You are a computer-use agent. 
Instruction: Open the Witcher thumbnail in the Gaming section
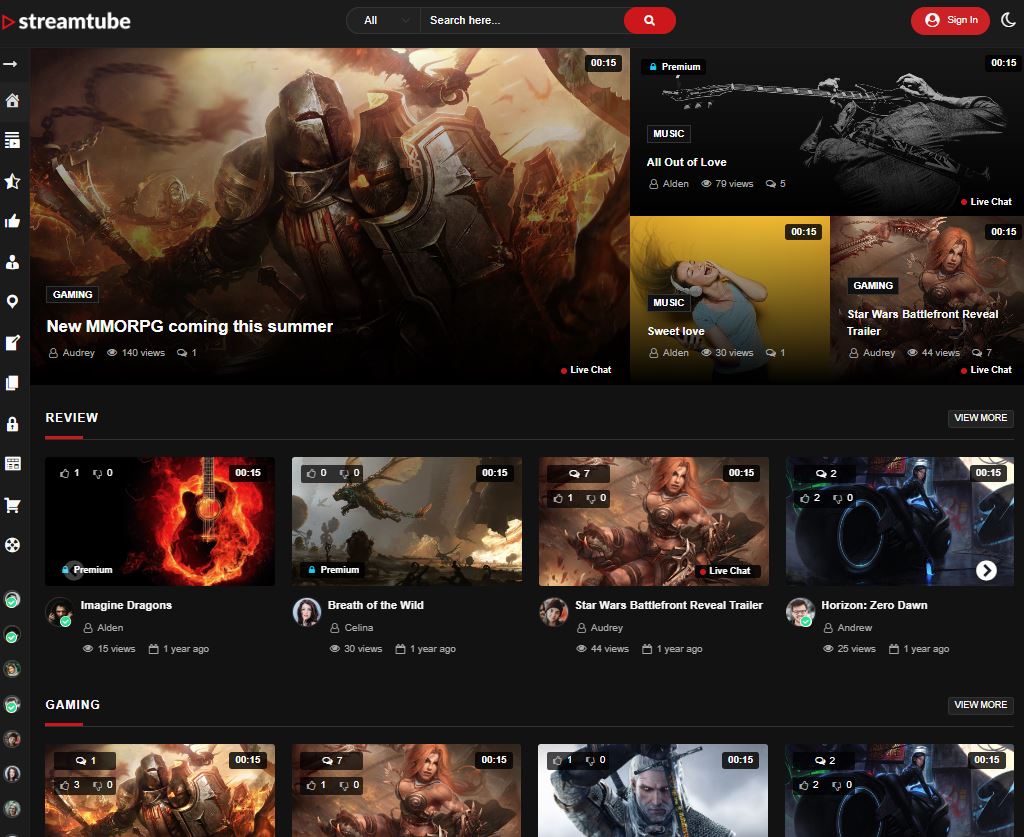[x=652, y=790]
